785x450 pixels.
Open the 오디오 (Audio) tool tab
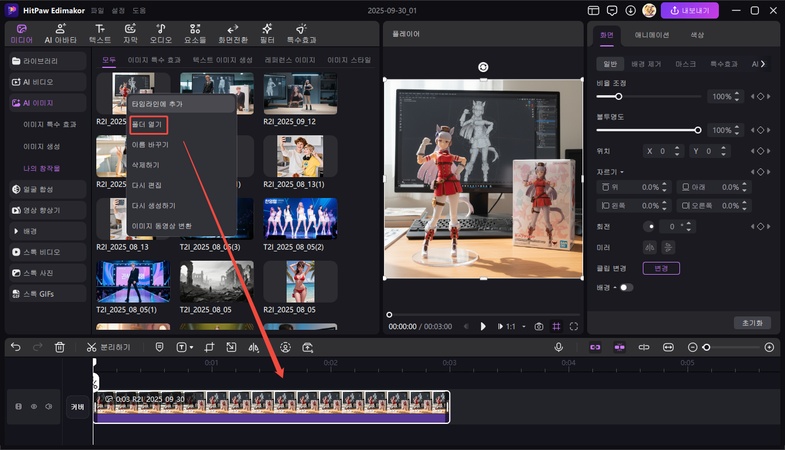[161, 34]
